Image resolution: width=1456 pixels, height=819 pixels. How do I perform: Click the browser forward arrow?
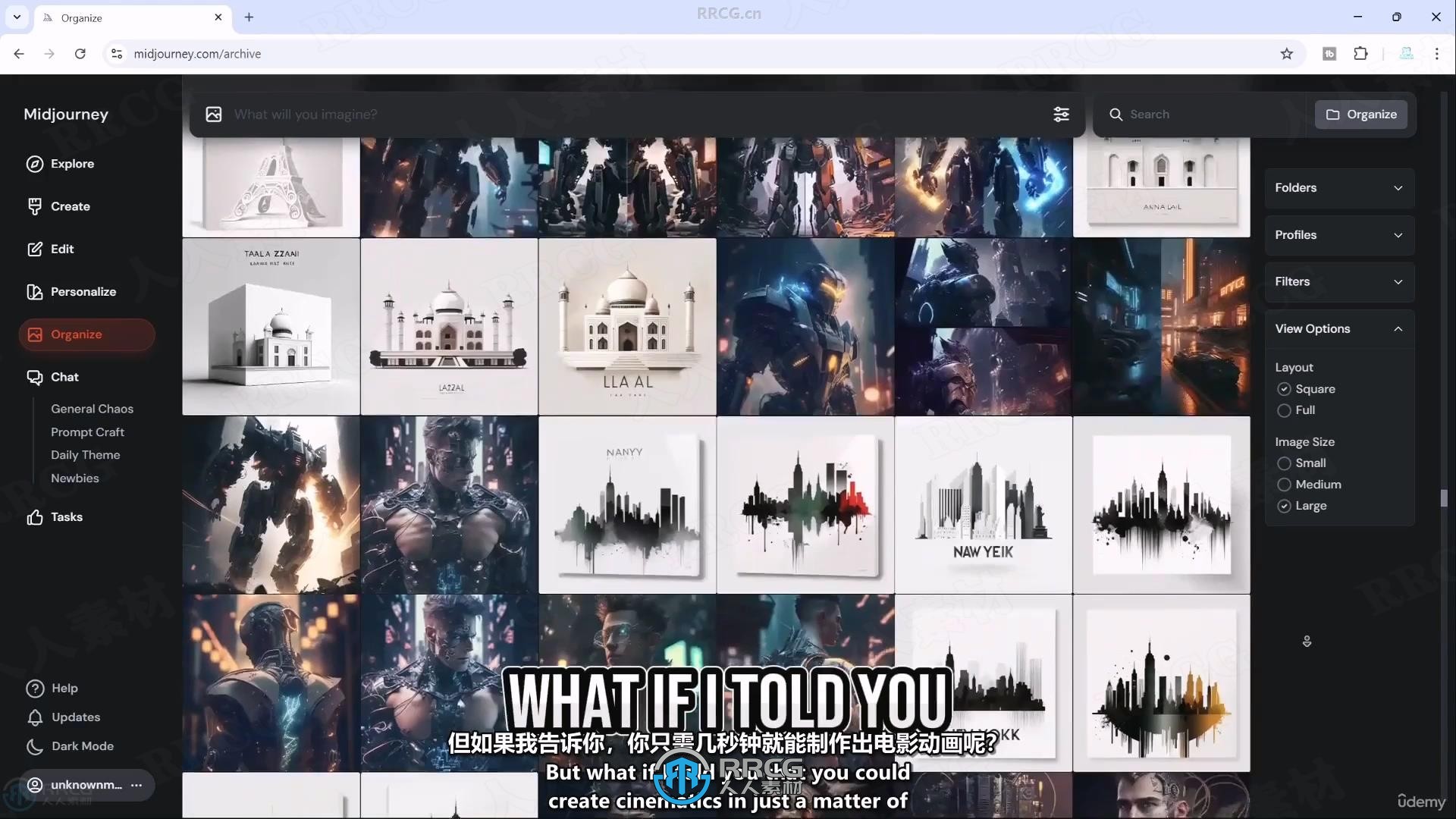pyautogui.click(x=49, y=54)
